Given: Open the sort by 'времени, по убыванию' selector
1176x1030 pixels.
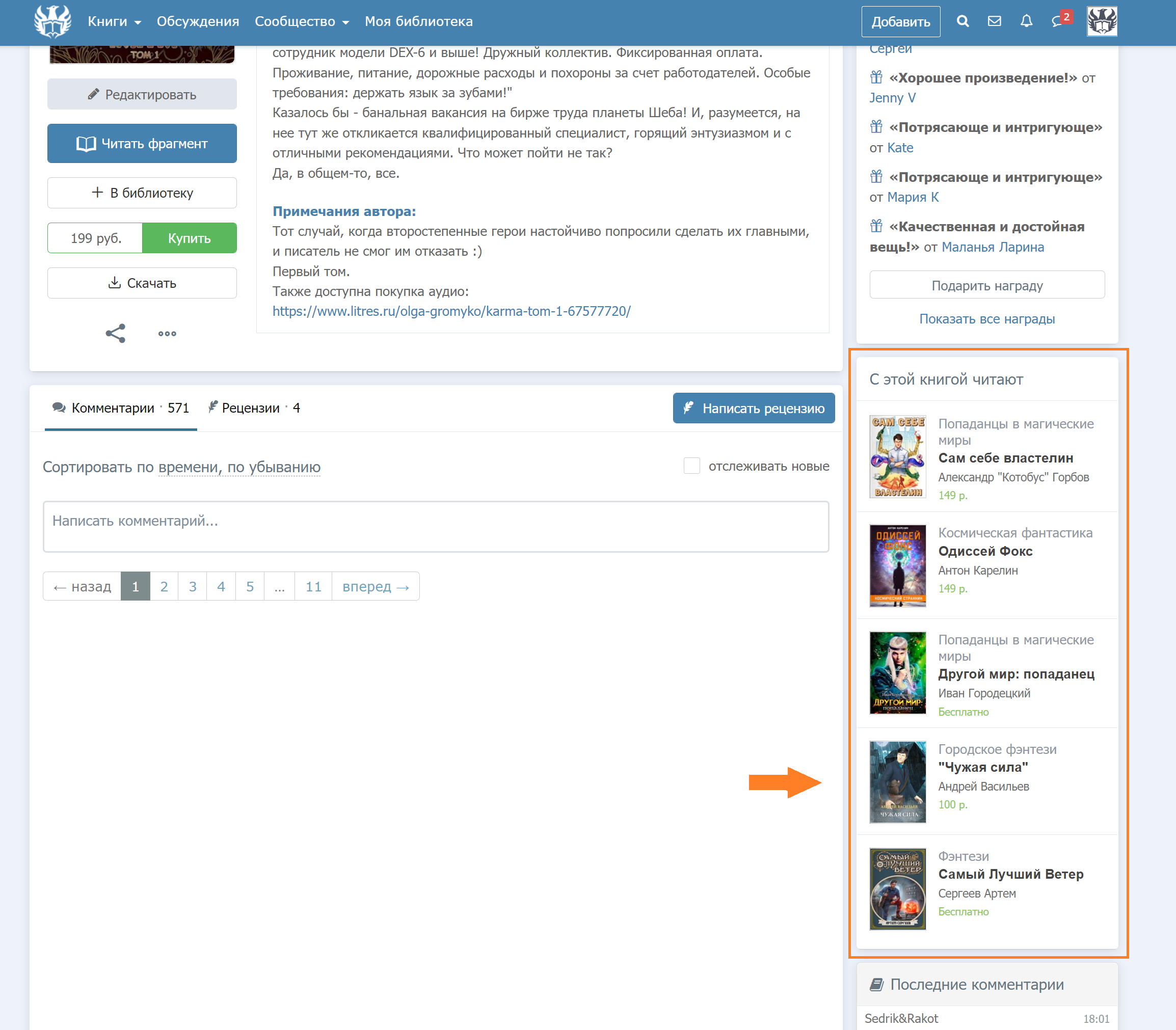Looking at the screenshot, I should coord(239,467).
